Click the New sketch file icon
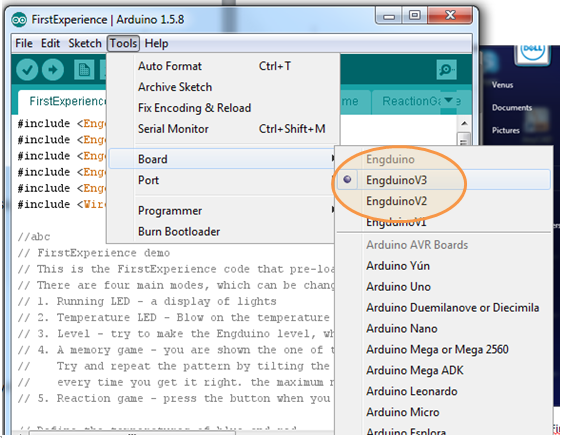Viewport: 564px width, 438px height. pos(84,70)
